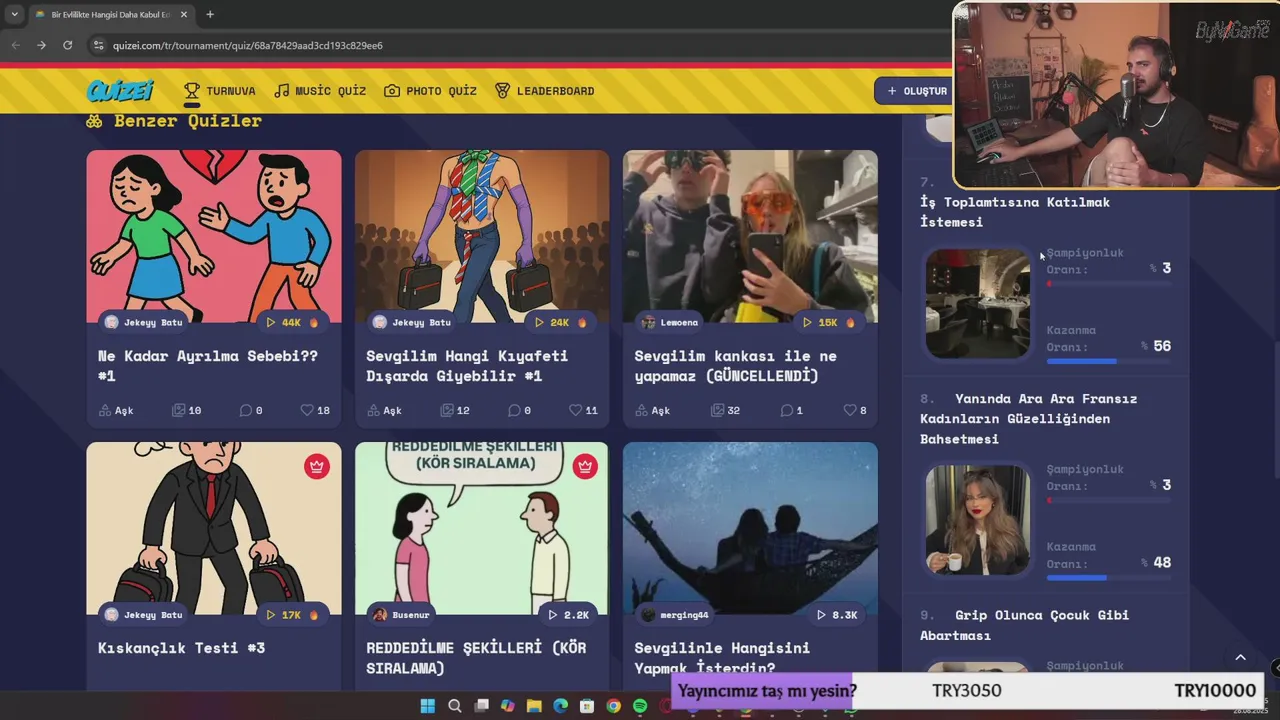Go back with browser back arrow
The height and width of the screenshot is (720, 1280).
[x=15, y=45]
